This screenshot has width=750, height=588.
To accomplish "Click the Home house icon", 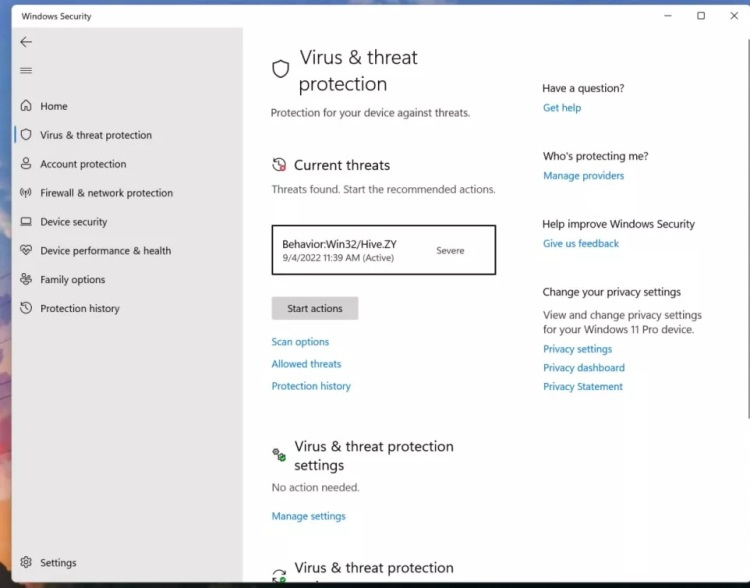I will pos(26,106).
